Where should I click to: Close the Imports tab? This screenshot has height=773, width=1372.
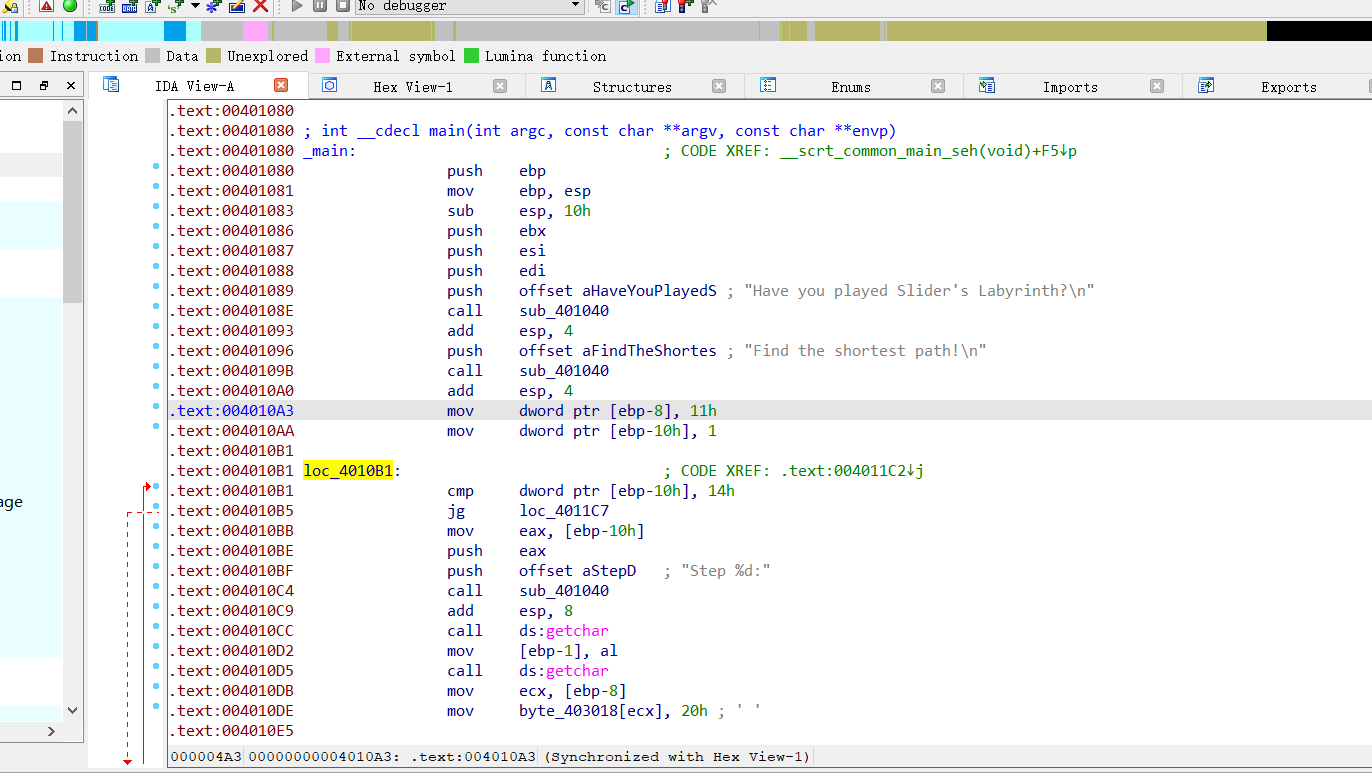(x=1157, y=86)
